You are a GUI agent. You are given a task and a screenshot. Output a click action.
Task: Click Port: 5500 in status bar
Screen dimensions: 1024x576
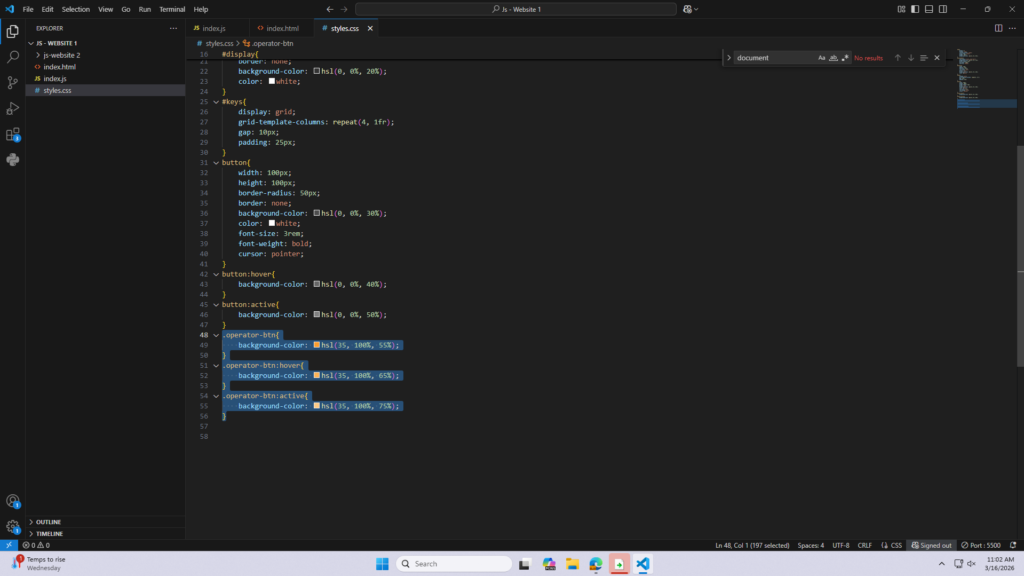pyautogui.click(x=984, y=545)
